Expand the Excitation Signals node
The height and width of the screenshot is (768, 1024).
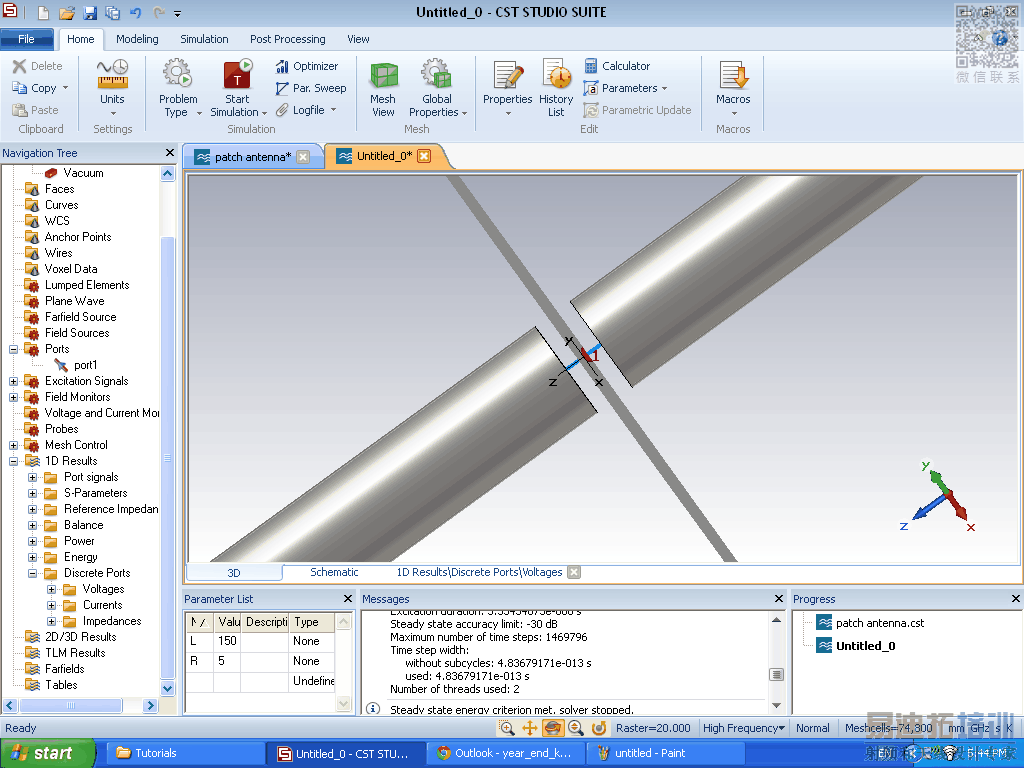[13, 381]
